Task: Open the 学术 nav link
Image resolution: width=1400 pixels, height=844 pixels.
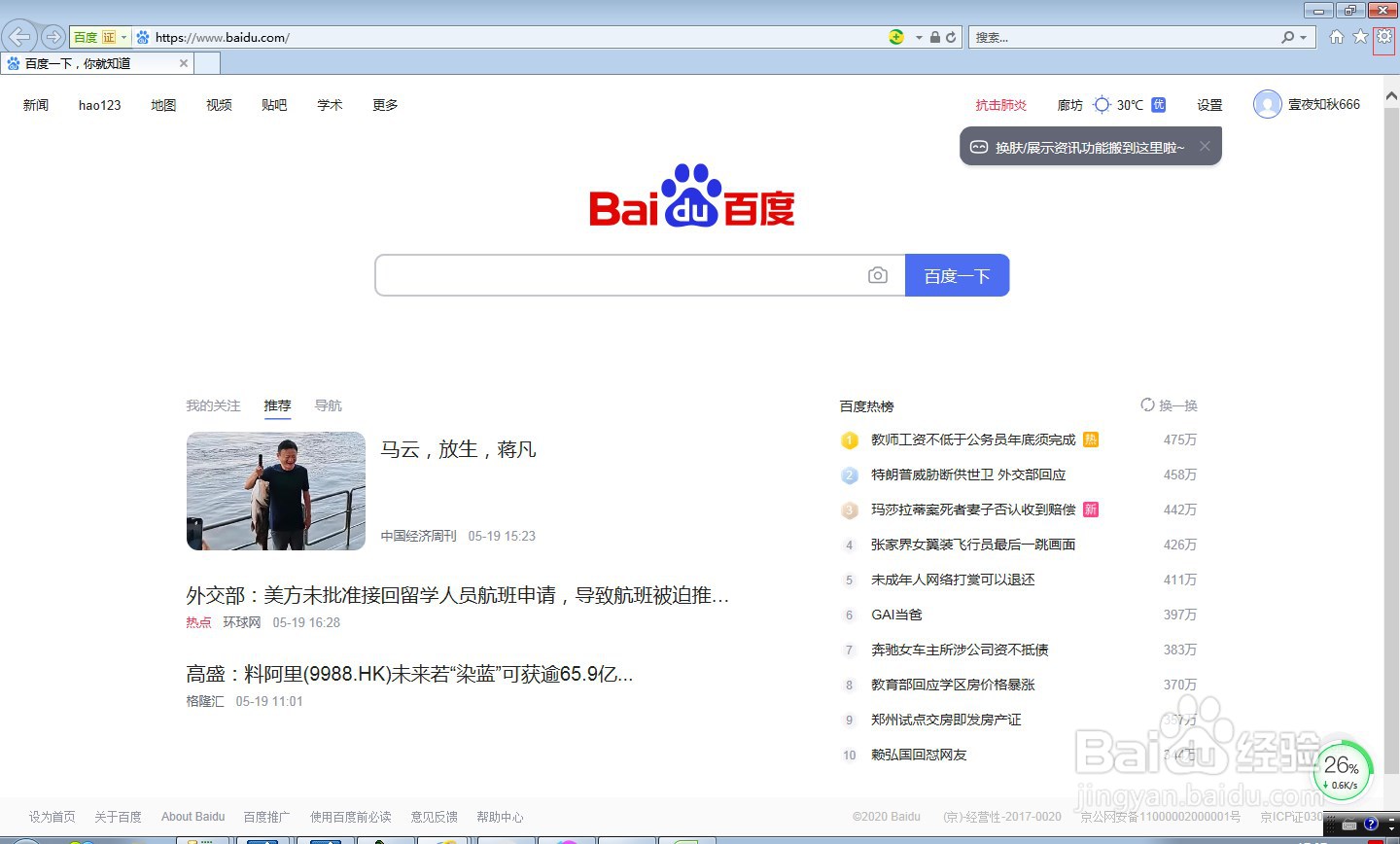Action: point(330,105)
